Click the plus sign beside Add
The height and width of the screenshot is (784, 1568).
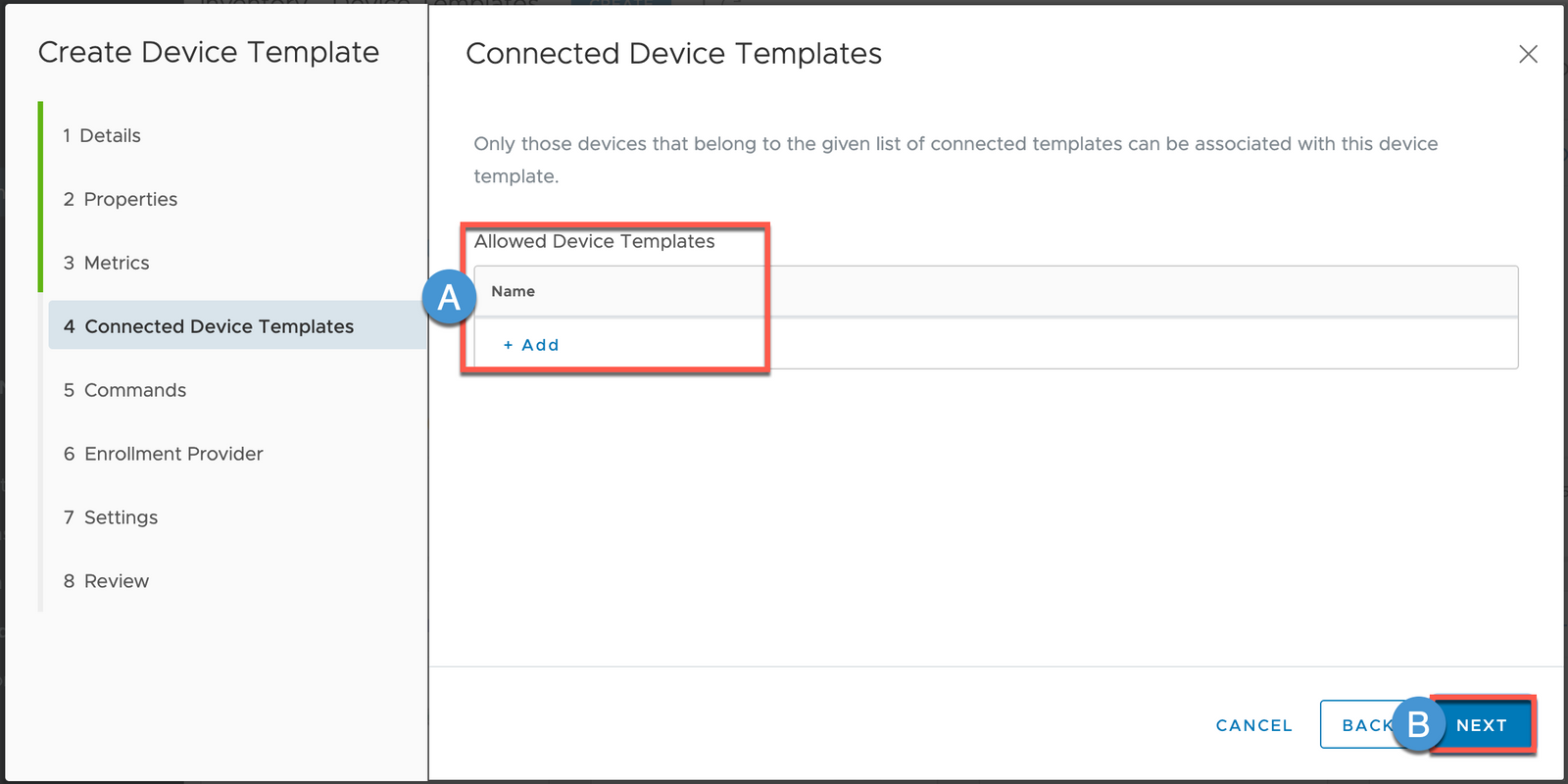tap(508, 345)
